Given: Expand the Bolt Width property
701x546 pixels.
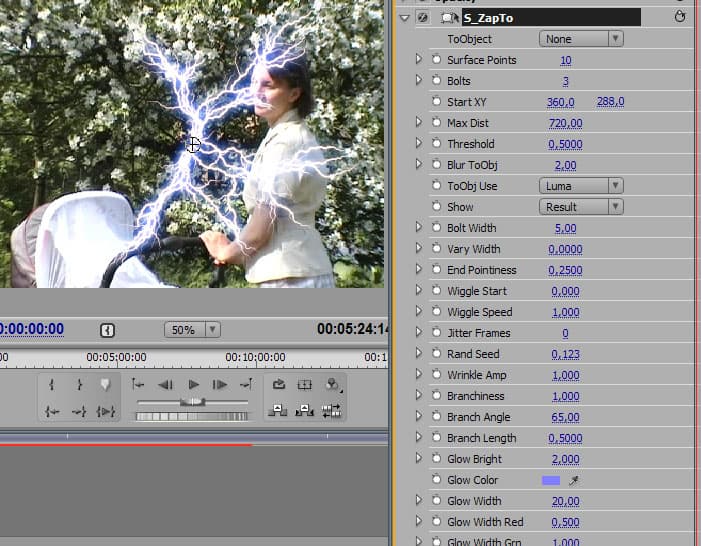Looking at the screenshot, I should (x=418, y=227).
